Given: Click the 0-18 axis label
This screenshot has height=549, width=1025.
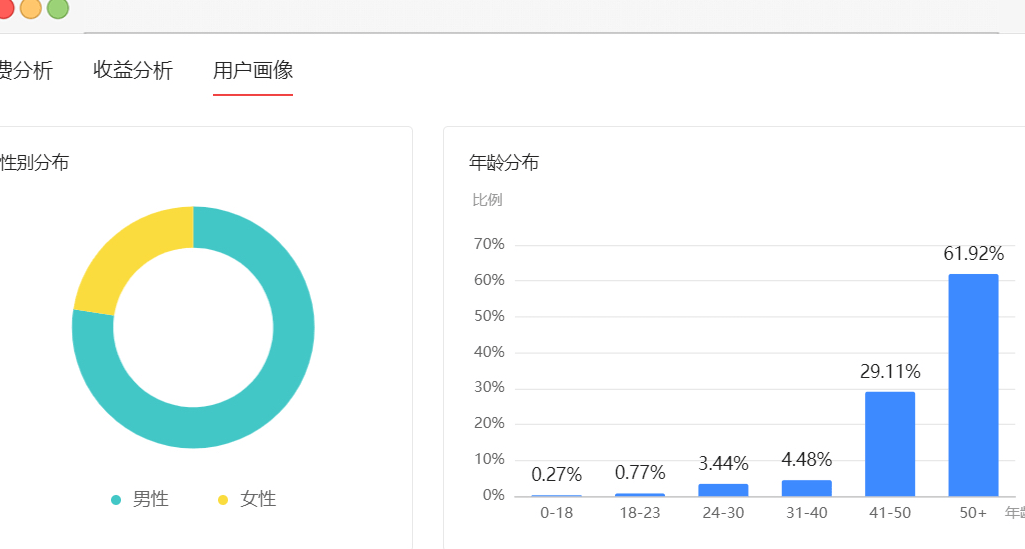Looking at the screenshot, I should coord(556,512).
